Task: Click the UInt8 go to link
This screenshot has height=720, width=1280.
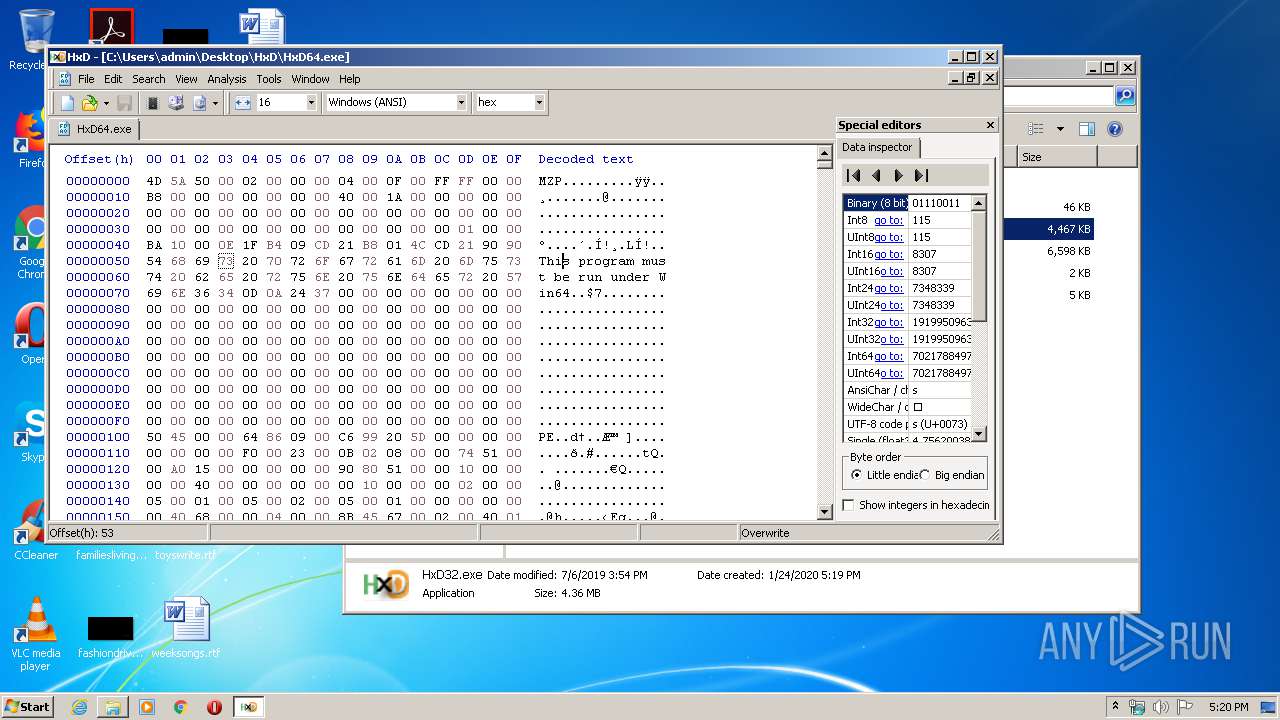Action: click(x=891, y=237)
